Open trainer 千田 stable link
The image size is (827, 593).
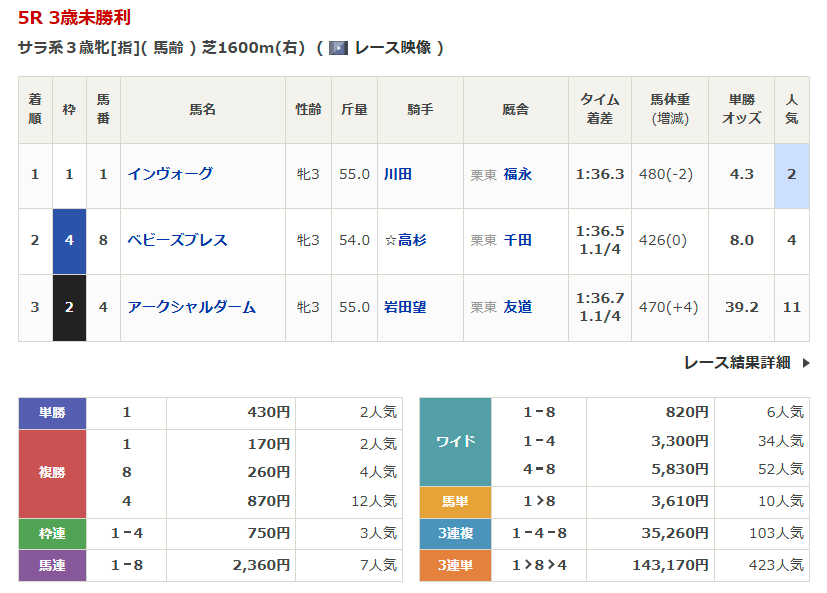(518, 240)
